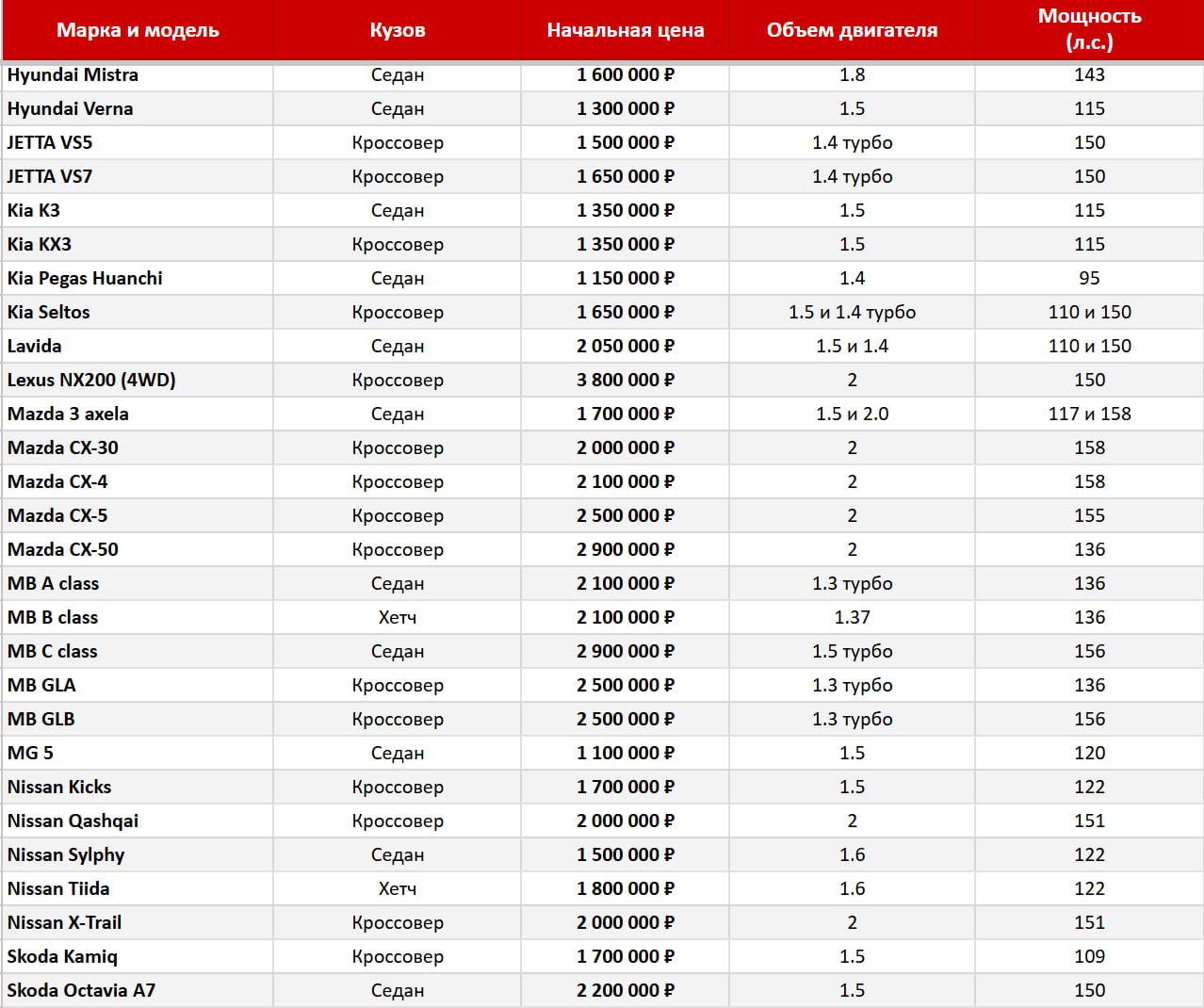
Task: Click the Skoda Kamiq power value 109
Action: tap(1089, 957)
